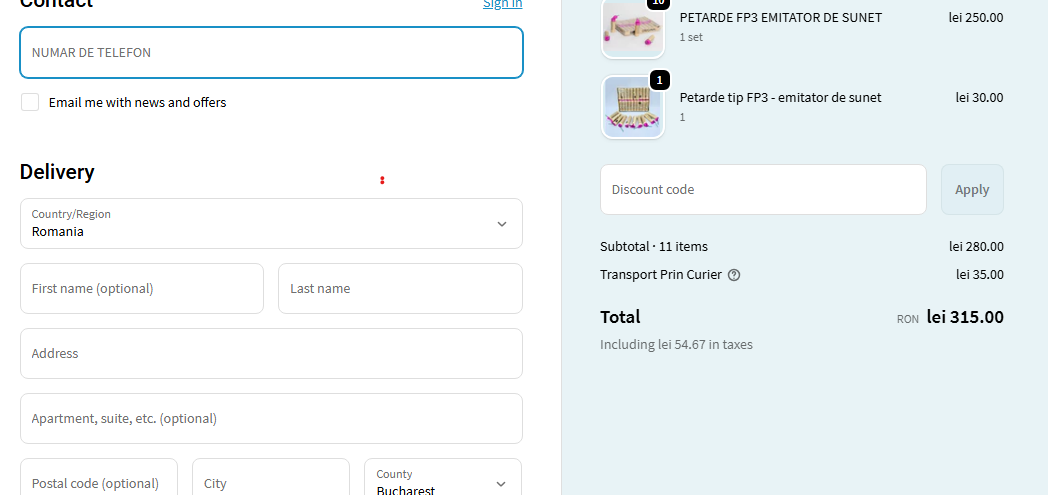Open the Country/Region dropdown

271,223
